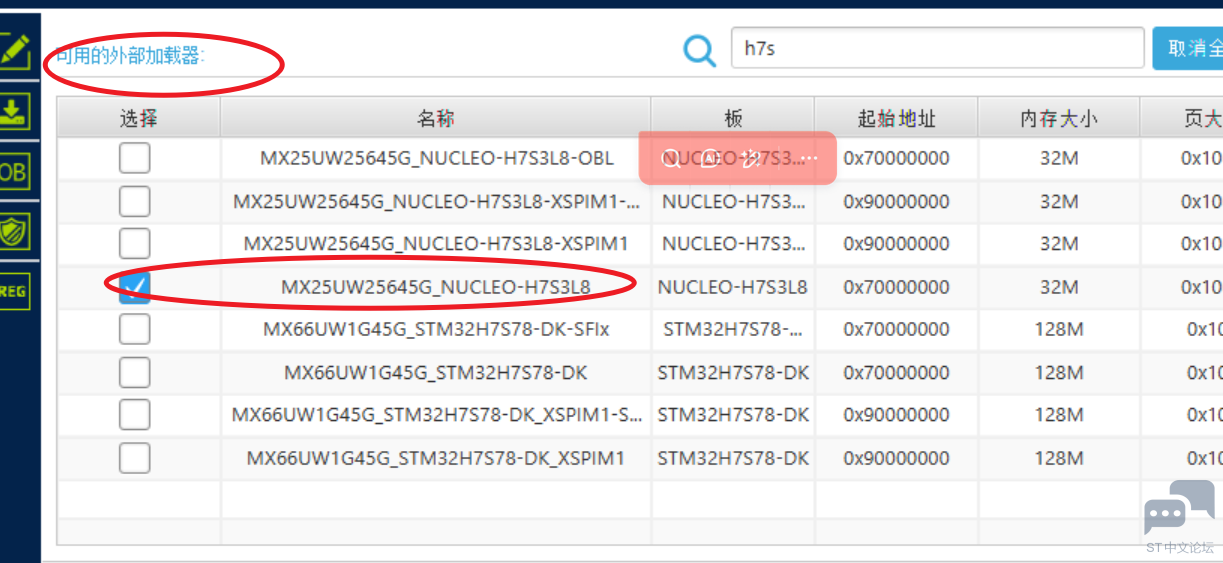Select name MX66UW1G45G_STM32H7S78-DK-SFIx

tap(436, 329)
